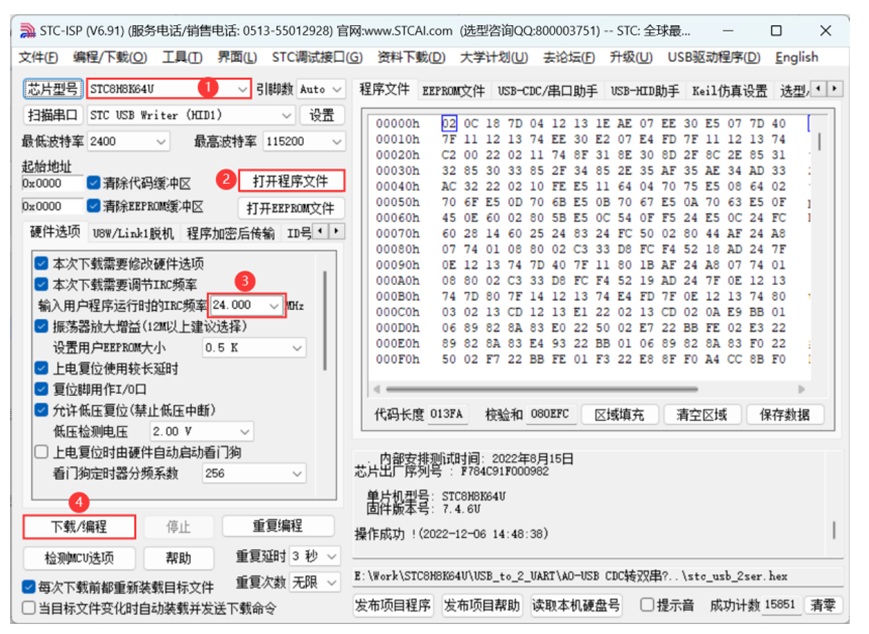Click 清空区域 button
This screenshot has height=634, width=869.
point(702,415)
